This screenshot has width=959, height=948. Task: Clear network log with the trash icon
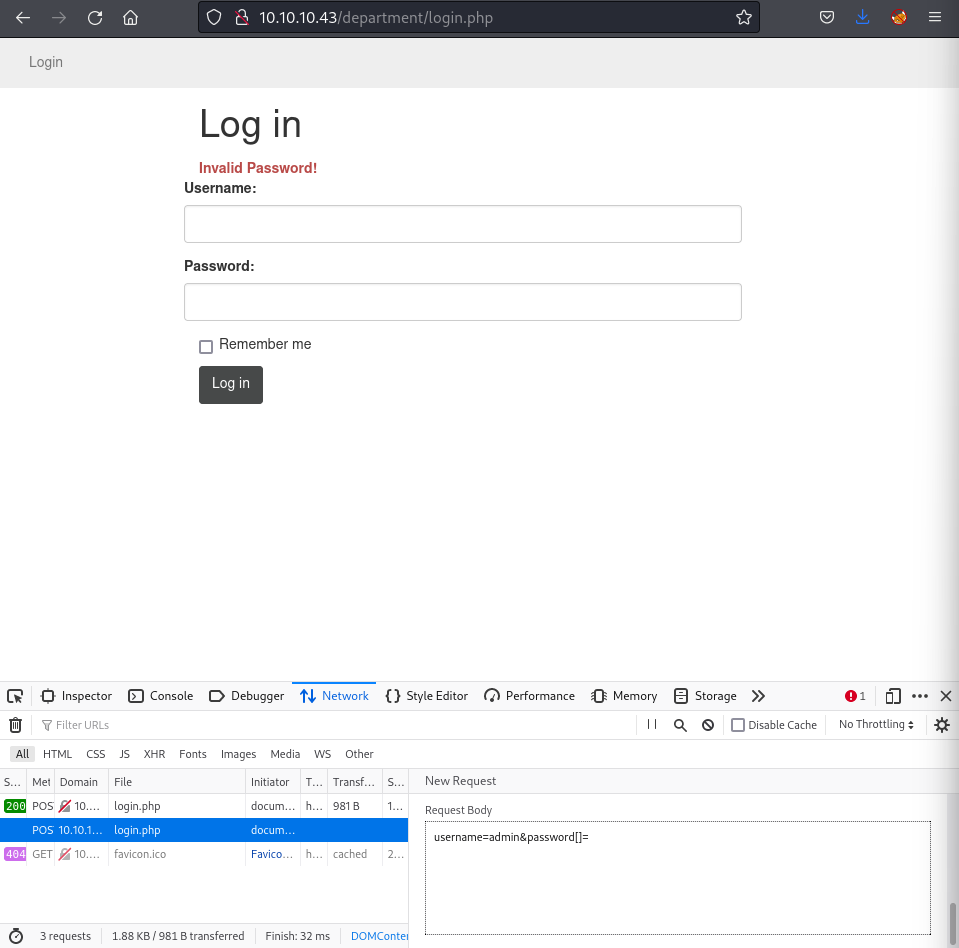point(16,725)
